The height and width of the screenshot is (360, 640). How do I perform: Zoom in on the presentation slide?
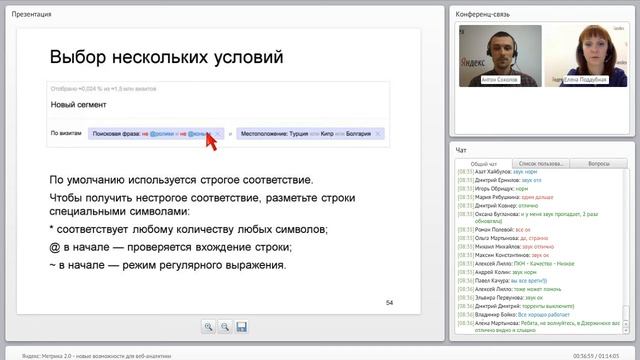pos(209,327)
